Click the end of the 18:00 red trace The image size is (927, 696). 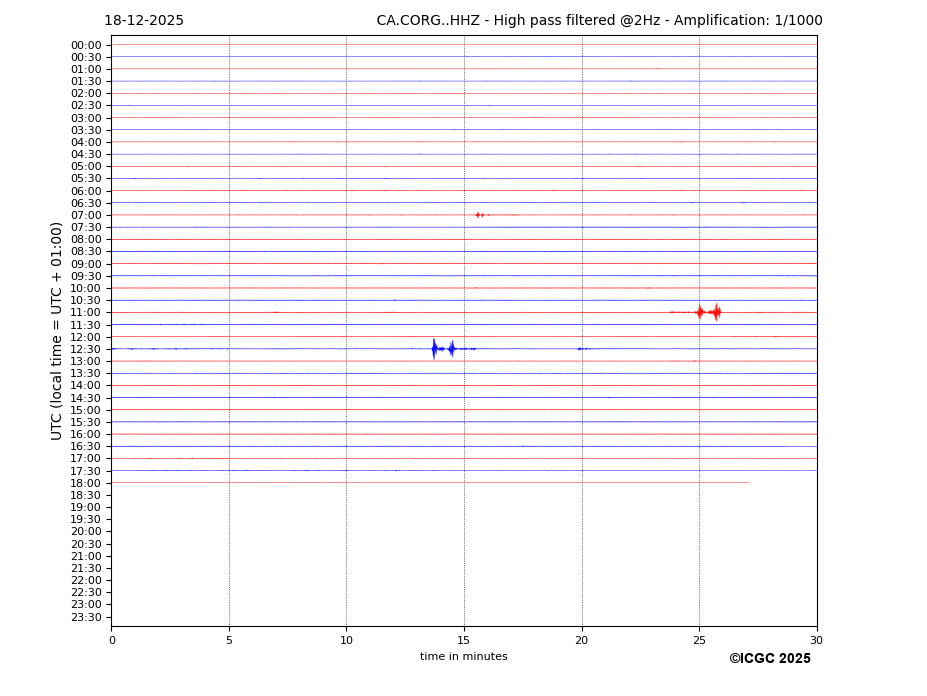pyautogui.click(x=748, y=482)
